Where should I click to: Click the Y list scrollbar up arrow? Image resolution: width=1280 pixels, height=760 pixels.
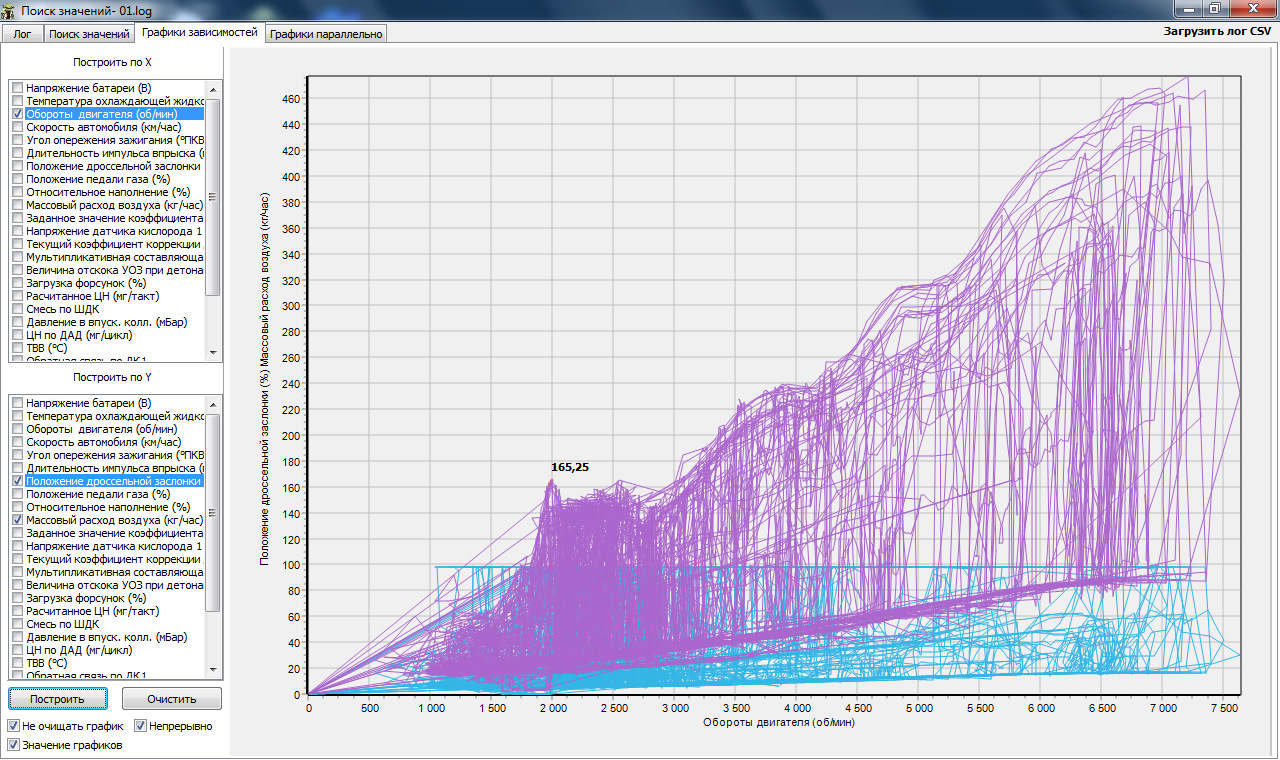pos(212,404)
